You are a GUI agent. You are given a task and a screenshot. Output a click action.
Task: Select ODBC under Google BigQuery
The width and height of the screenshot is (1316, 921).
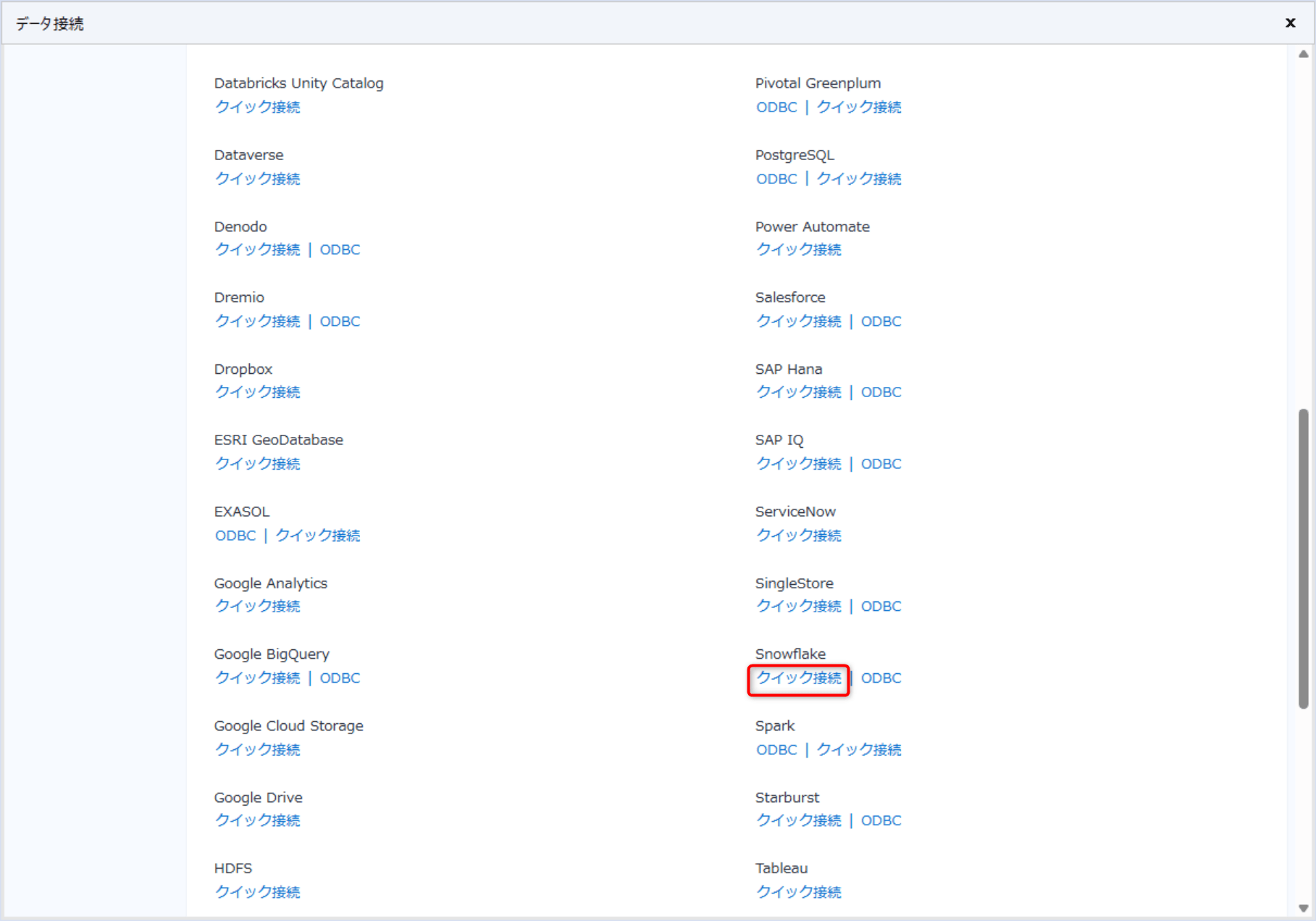tap(340, 678)
